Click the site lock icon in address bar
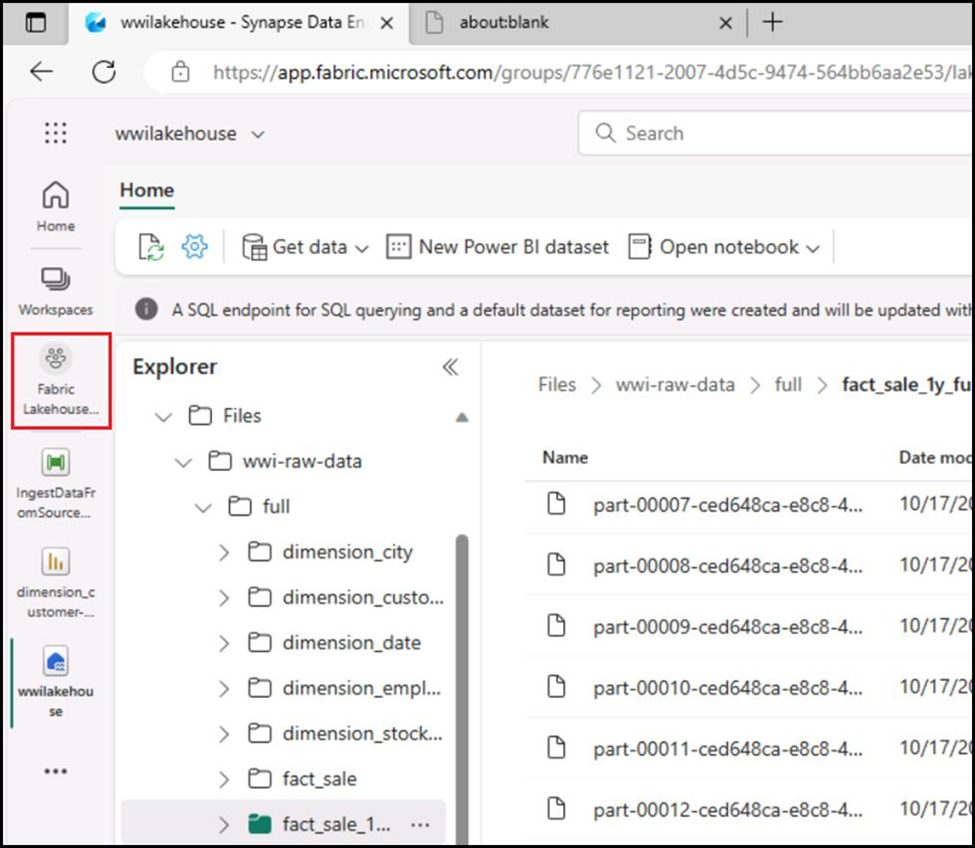Viewport: 975px width, 848px height. point(180,72)
